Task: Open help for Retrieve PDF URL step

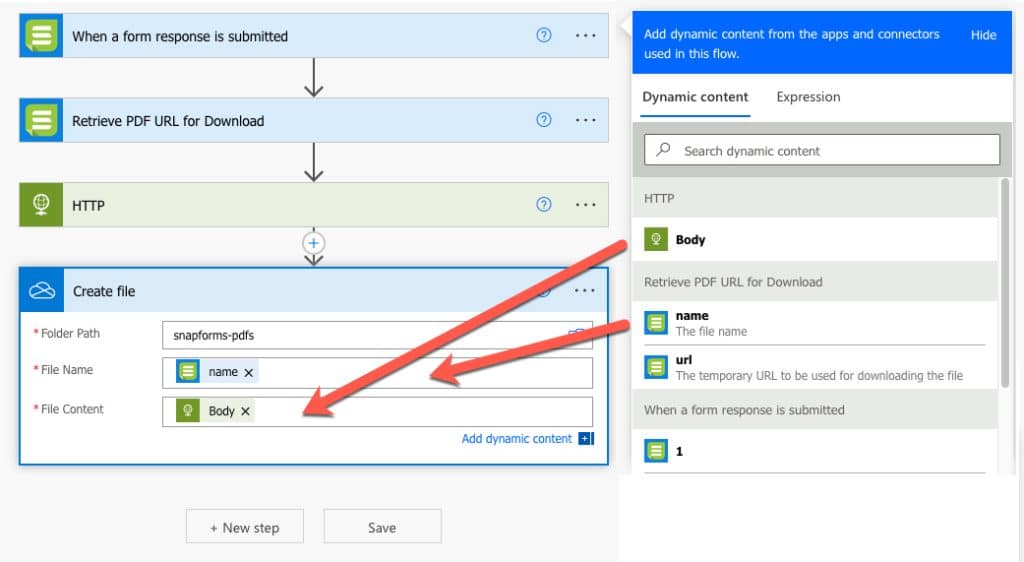Action: (544, 120)
